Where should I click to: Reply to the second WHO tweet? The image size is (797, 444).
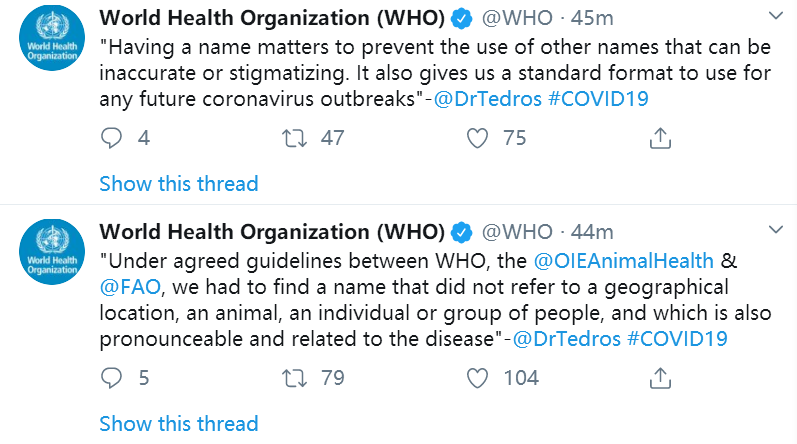[112, 377]
